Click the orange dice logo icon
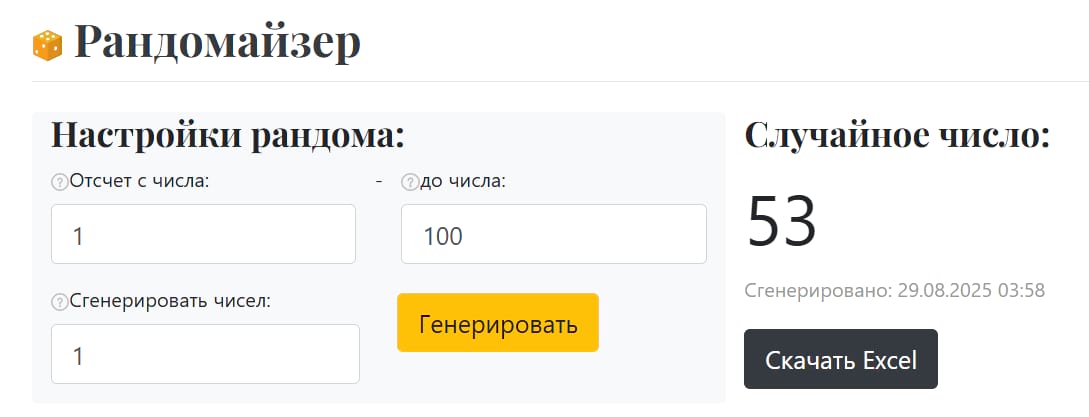The image size is (1089, 417). pos(47,44)
